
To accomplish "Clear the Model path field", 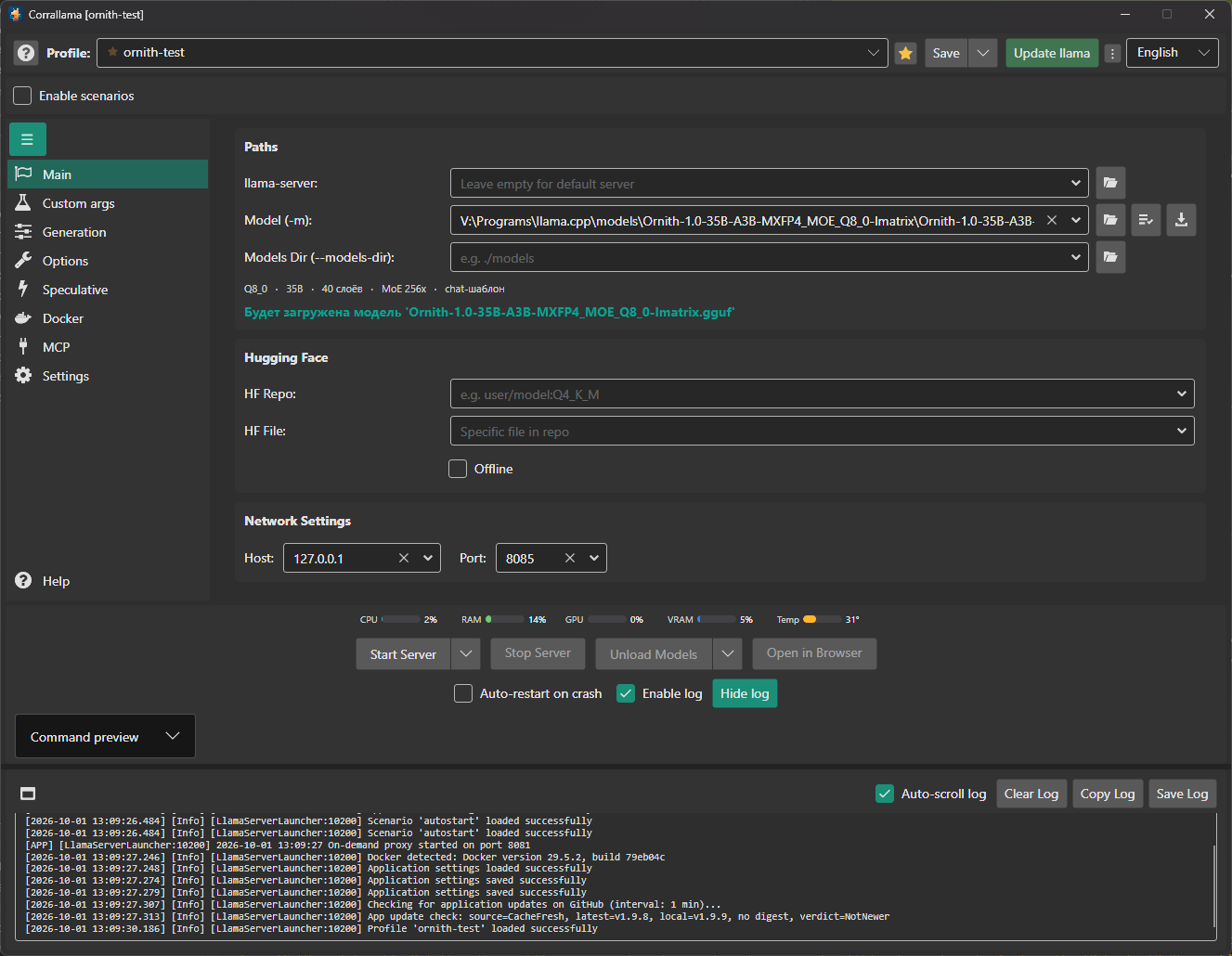I will pos(1052,220).
